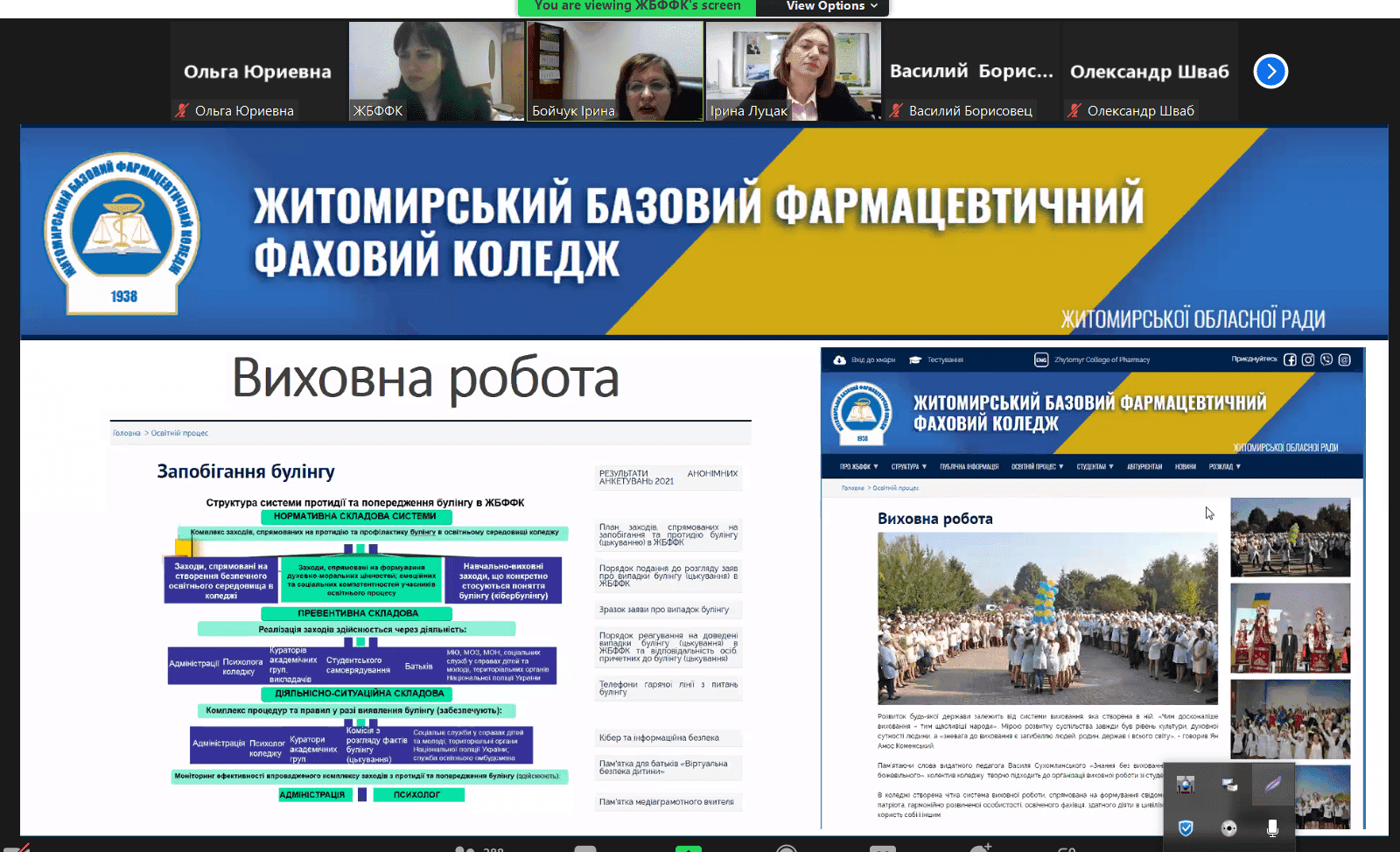The width and height of the screenshot is (1400, 852).
Task: Open Тестування link
Action: click(945, 360)
